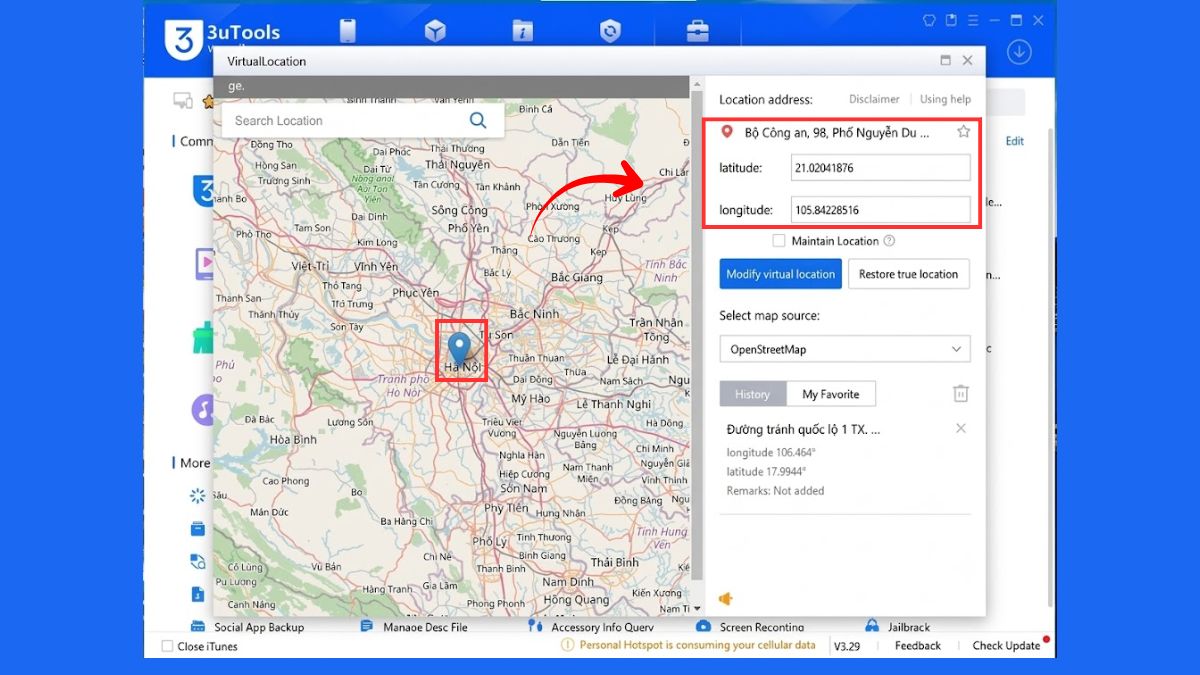
Task: Click the latitude input field
Action: tap(880, 168)
